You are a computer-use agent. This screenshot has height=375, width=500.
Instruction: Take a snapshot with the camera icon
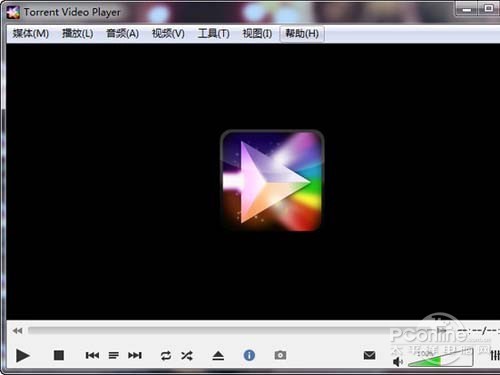click(280, 355)
